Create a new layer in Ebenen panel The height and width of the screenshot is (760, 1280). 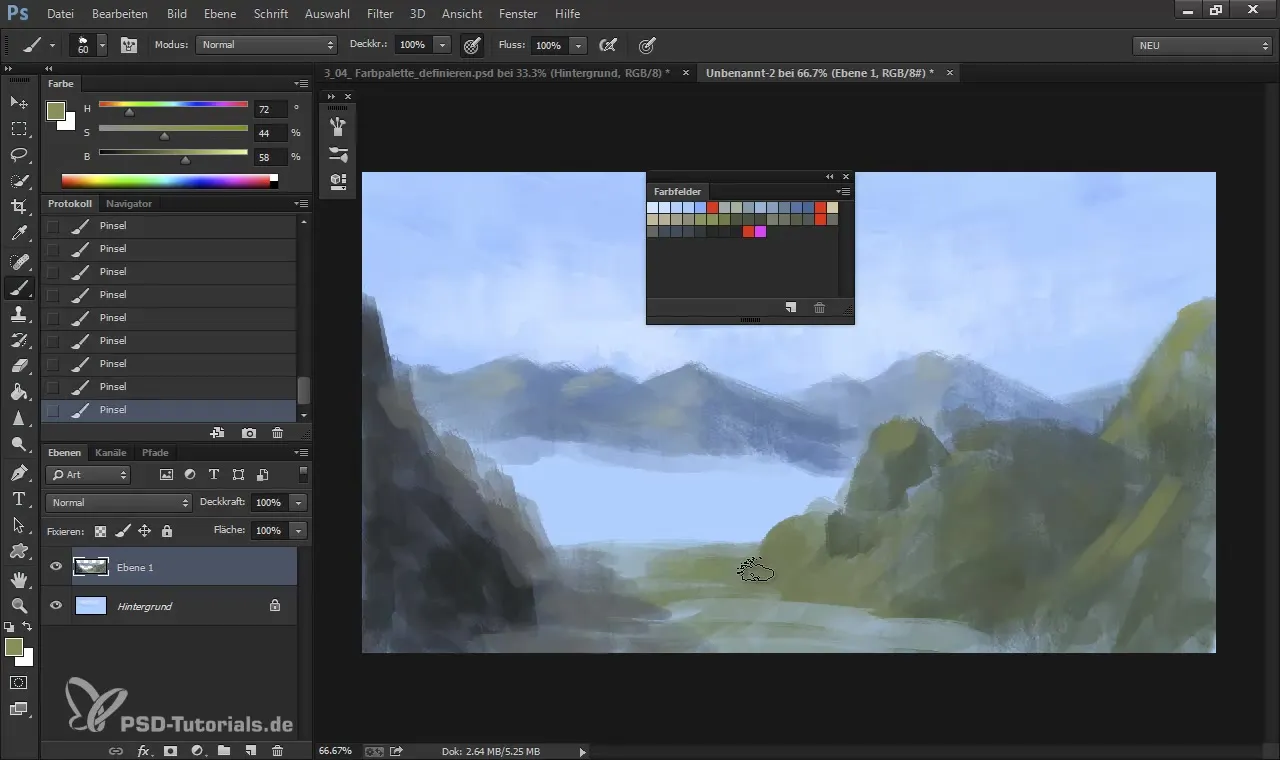pyautogui.click(x=251, y=750)
